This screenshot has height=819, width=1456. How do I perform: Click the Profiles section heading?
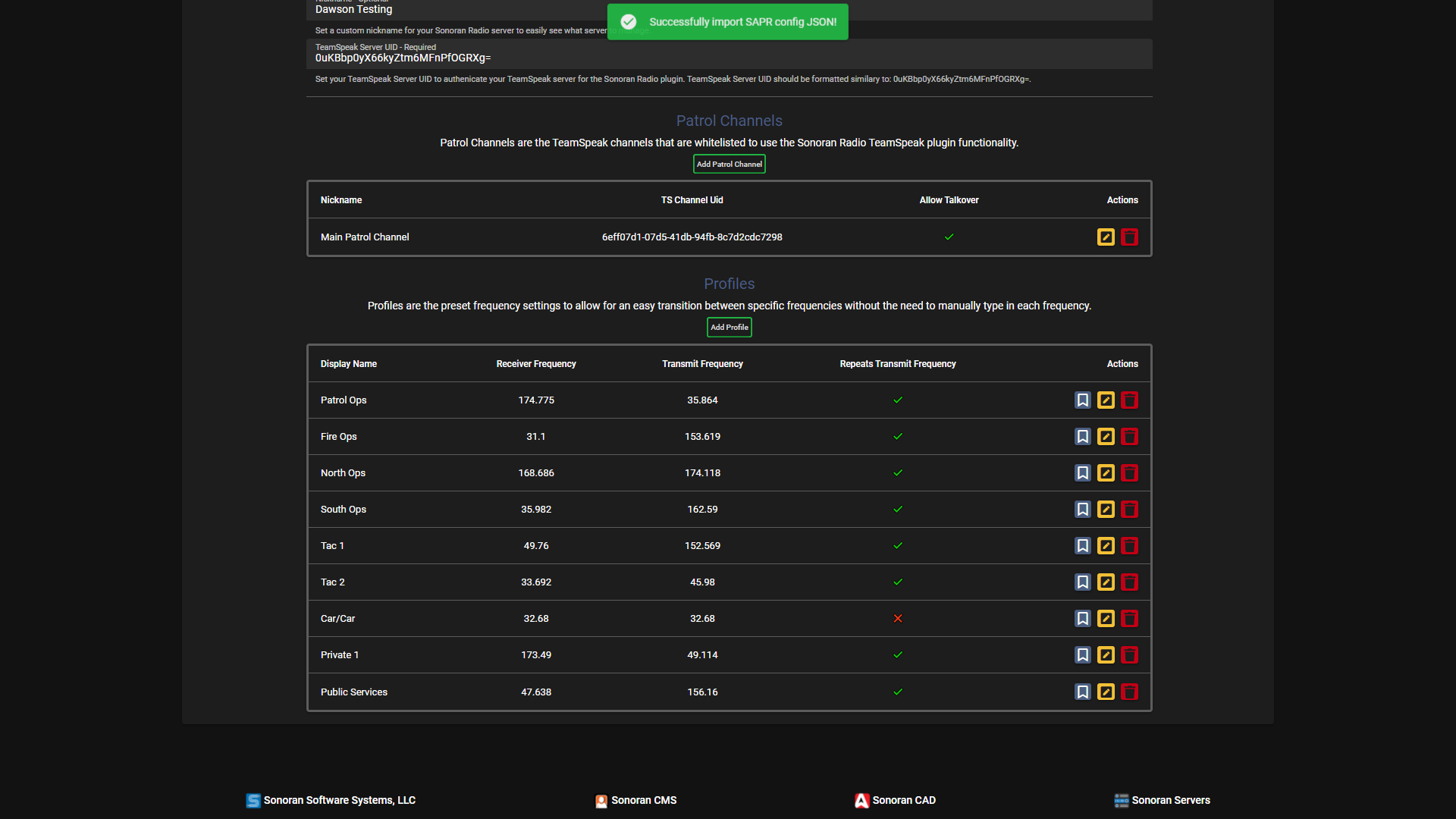729,284
